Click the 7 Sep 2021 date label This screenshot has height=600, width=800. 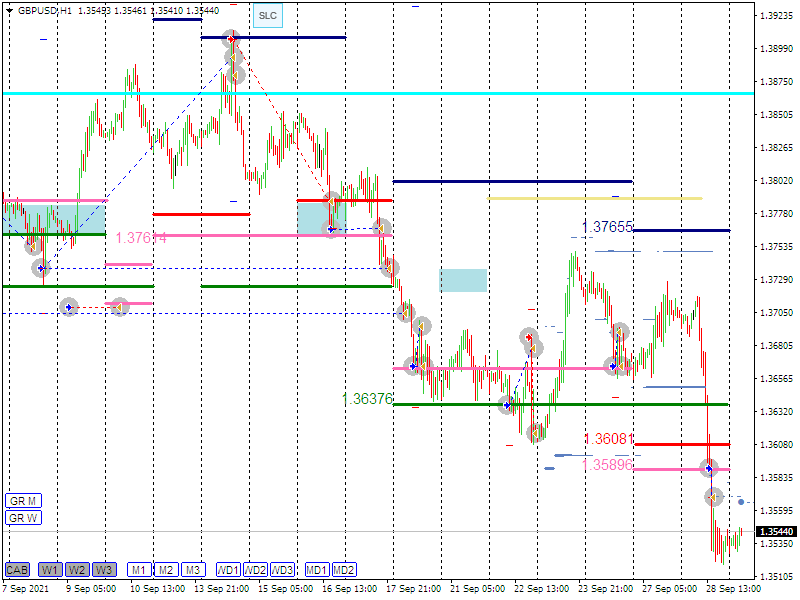point(26,589)
